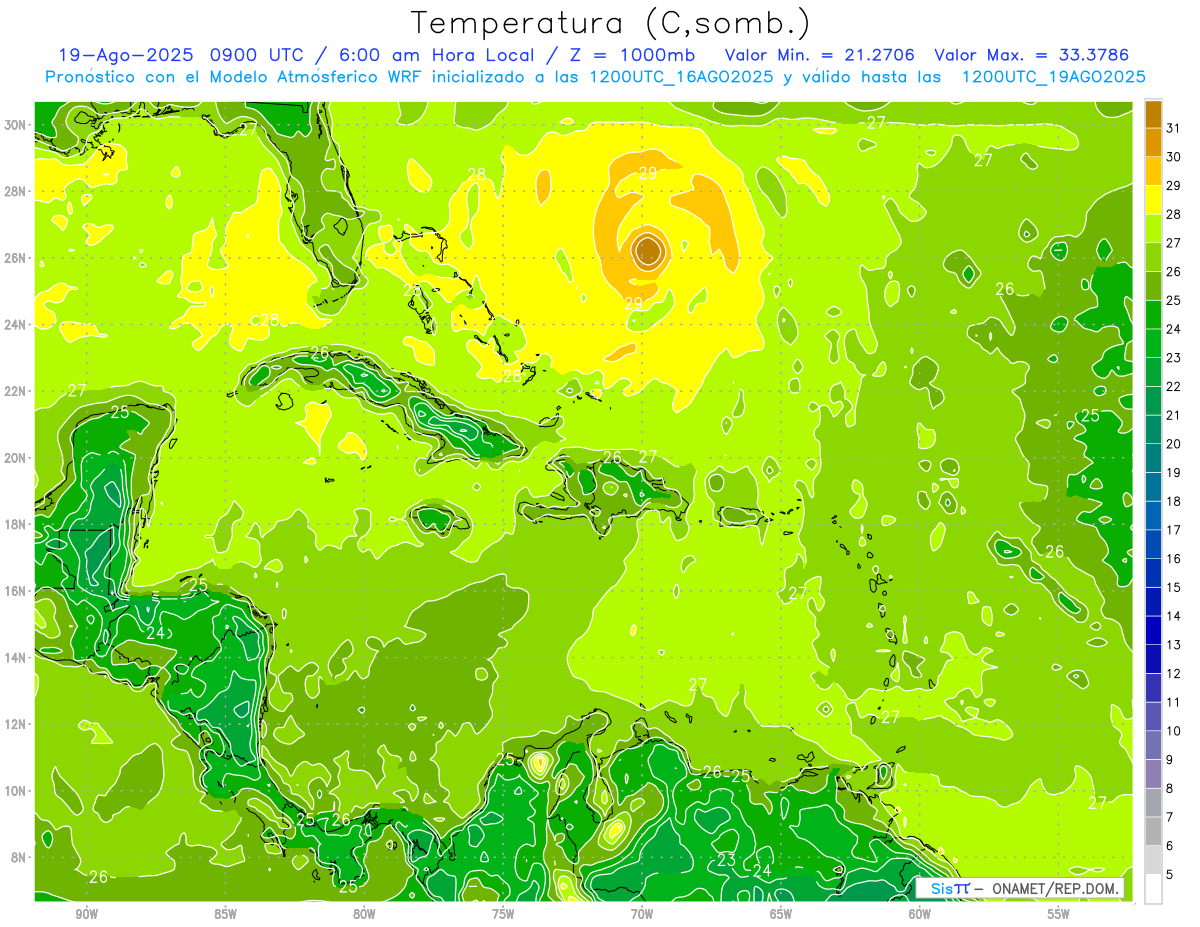Click 'Valor Max. = 33.3786' value

point(1032,55)
